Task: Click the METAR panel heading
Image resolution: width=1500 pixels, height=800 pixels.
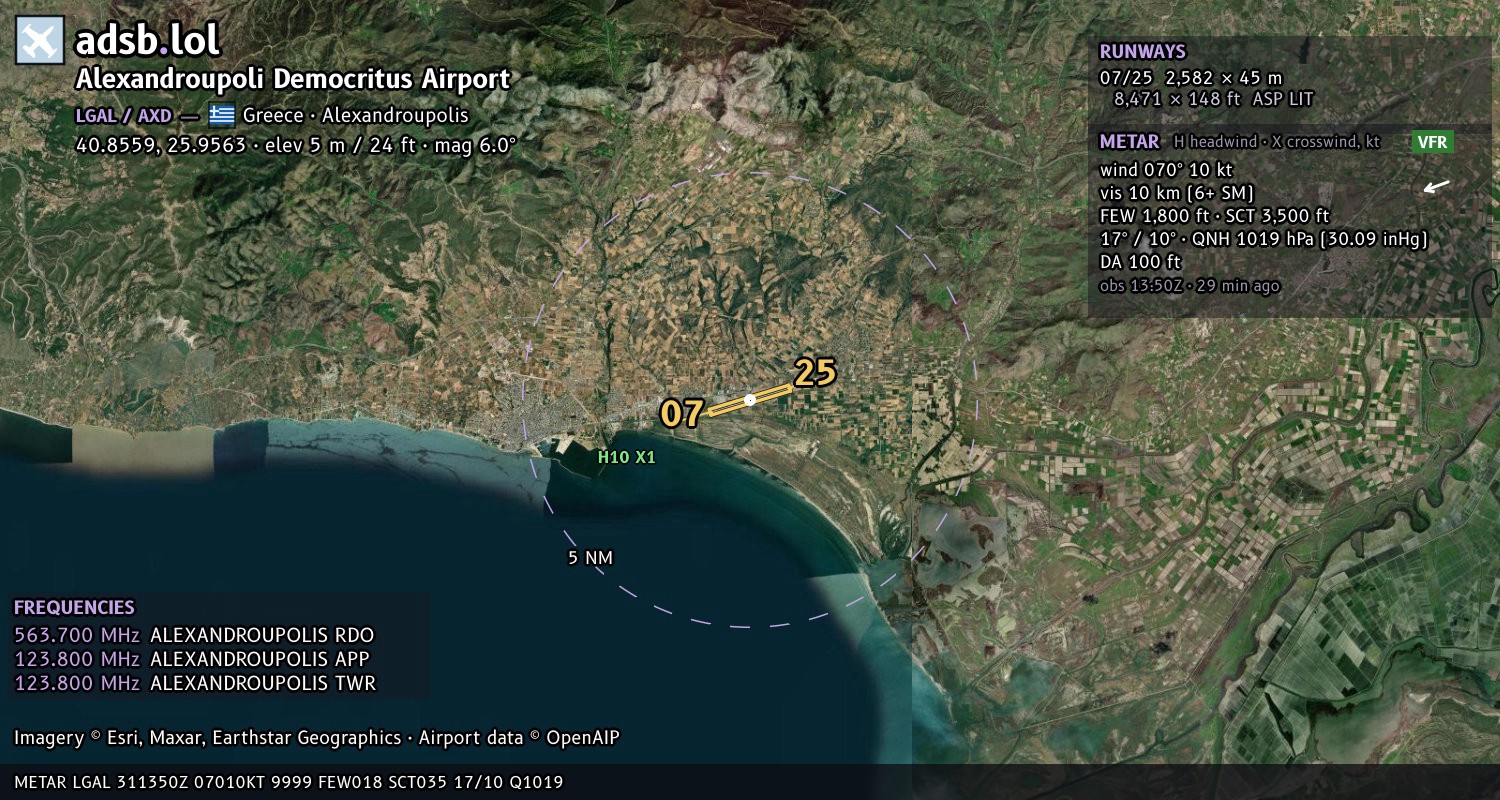Action: click(1129, 142)
